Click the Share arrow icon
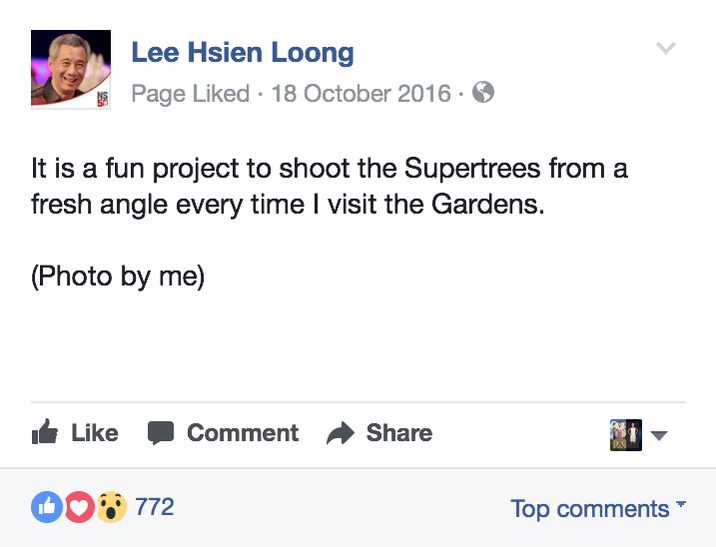The width and height of the screenshot is (716, 547). [x=340, y=433]
